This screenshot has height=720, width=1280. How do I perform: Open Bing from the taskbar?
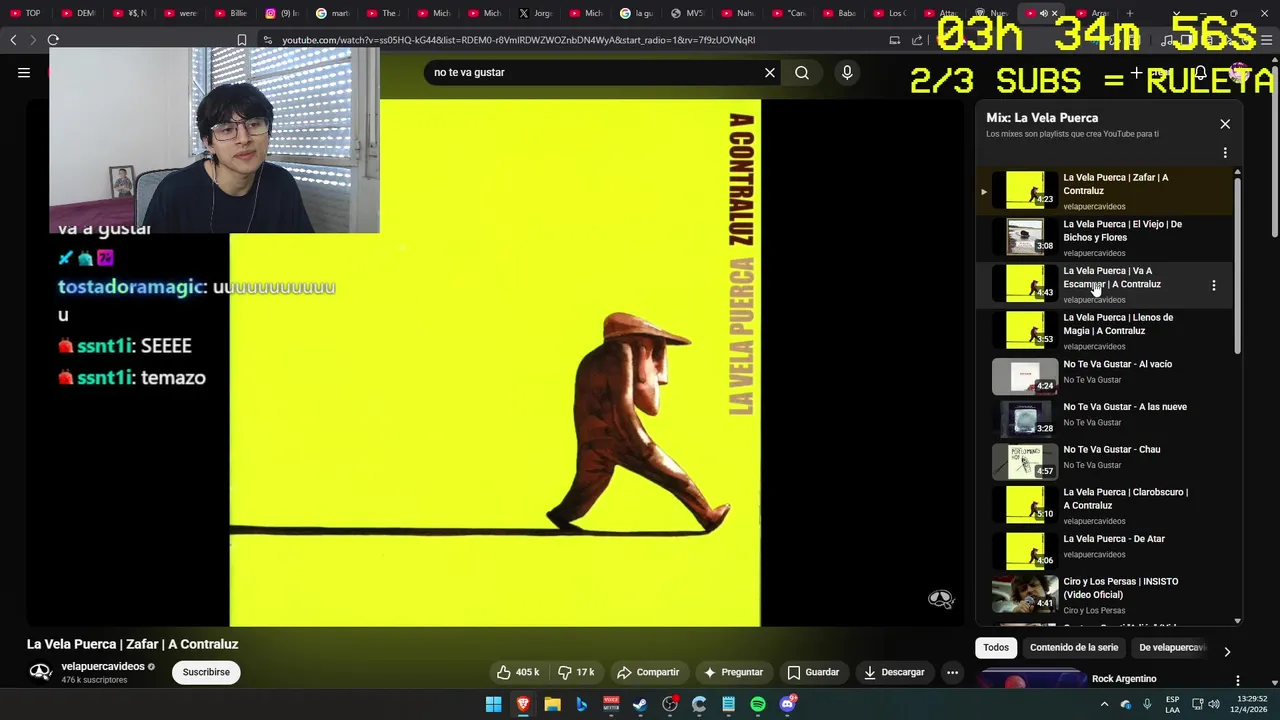pos(581,705)
